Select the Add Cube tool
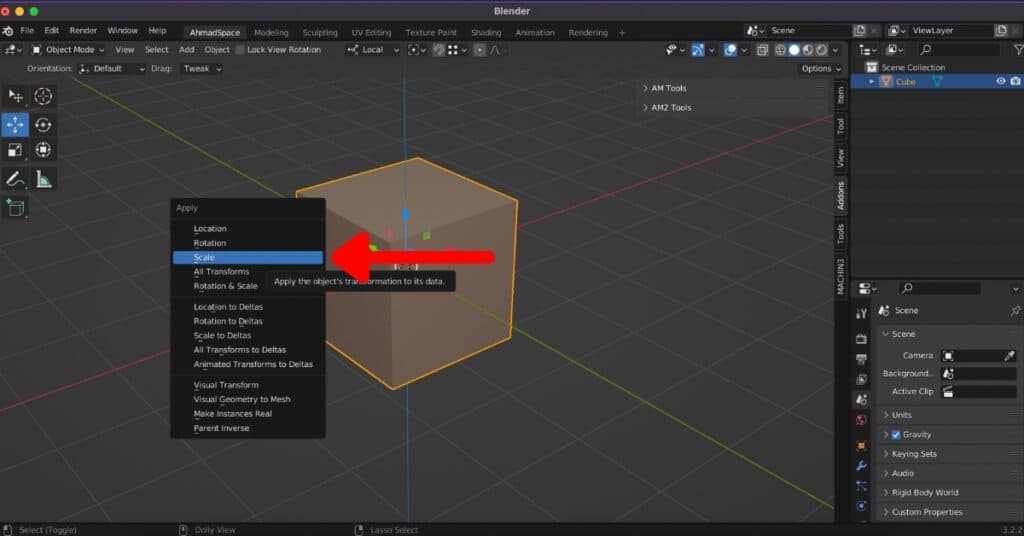 click(15, 207)
